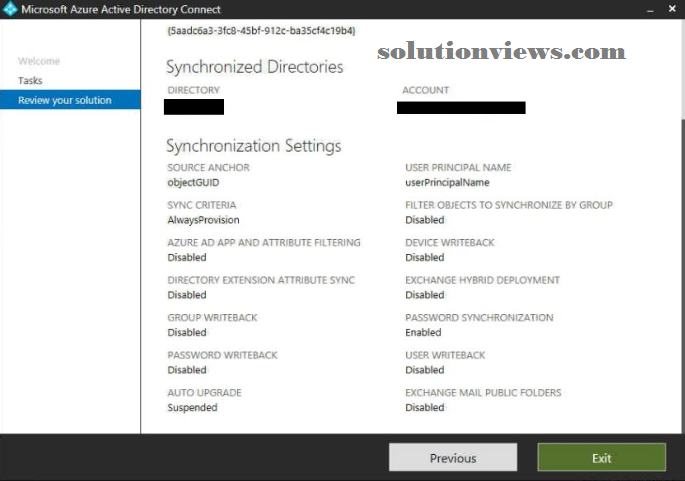
Task: Click the PASSWORD SYNCHRONIZATION label
Action: pos(479,318)
